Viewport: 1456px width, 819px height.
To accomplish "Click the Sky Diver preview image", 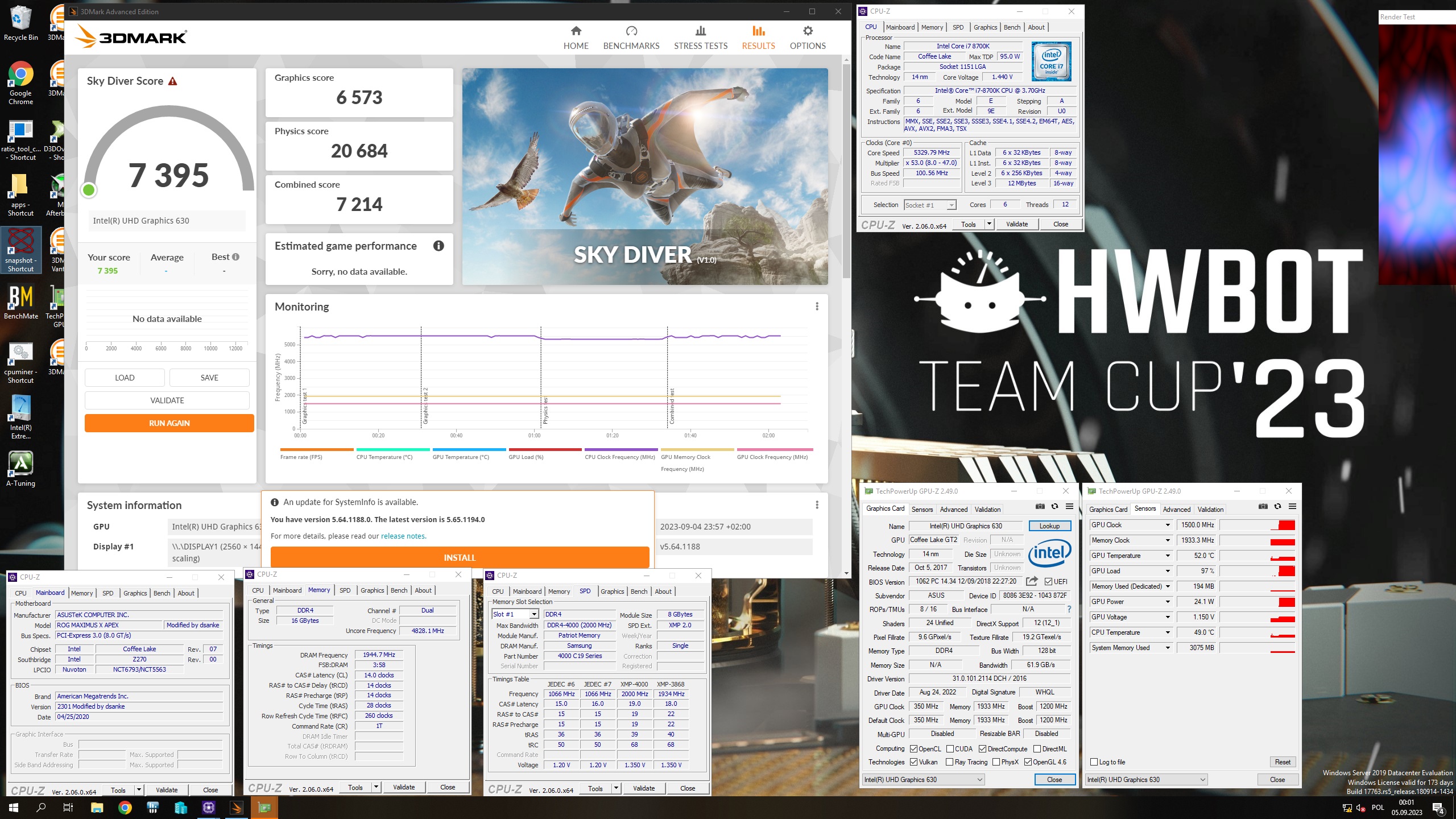I will coord(645,176).
